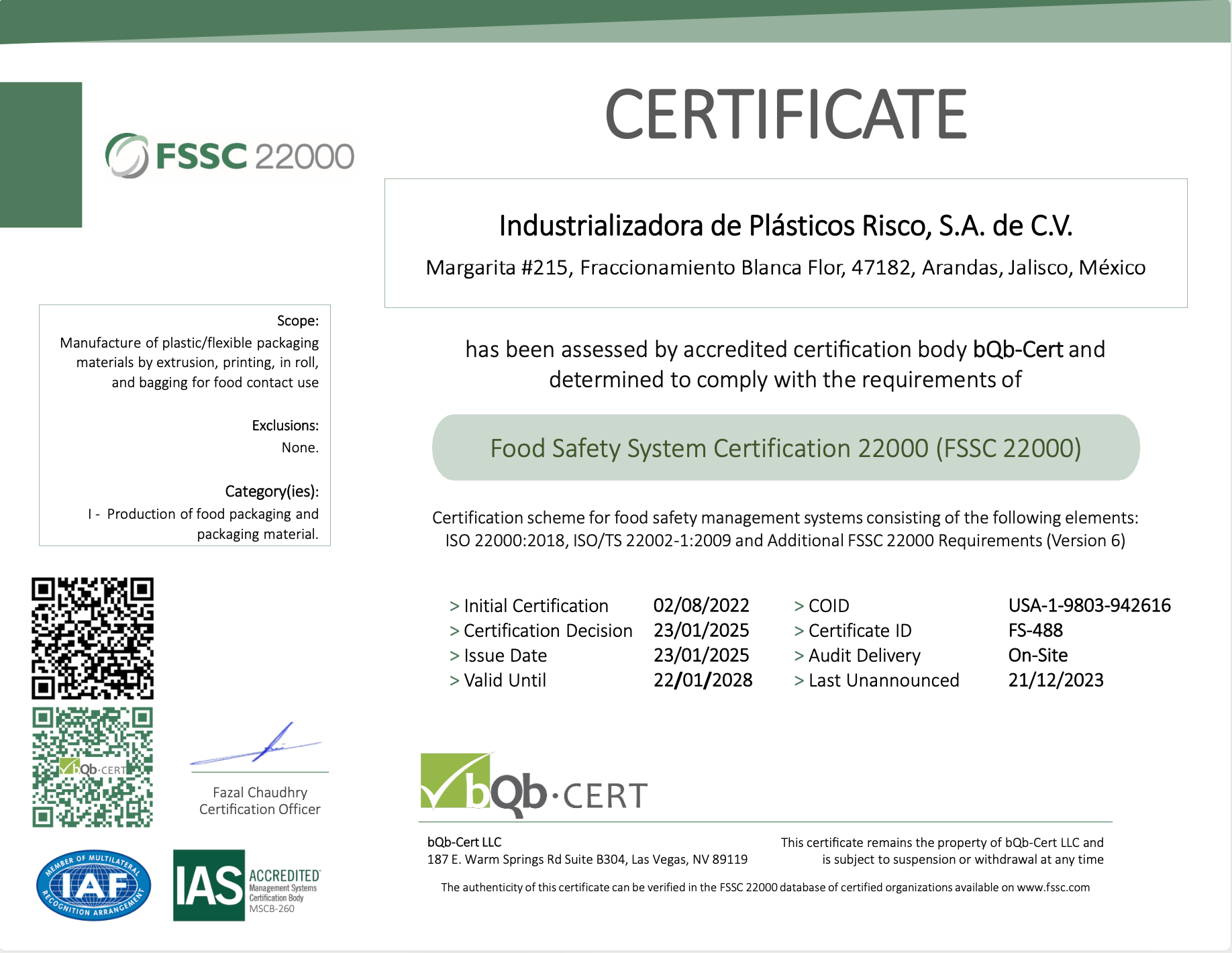The image size is (1232, 953).
Task: Click the line 'determined to comply with the requirements of'
Action: tap(785, 380)
